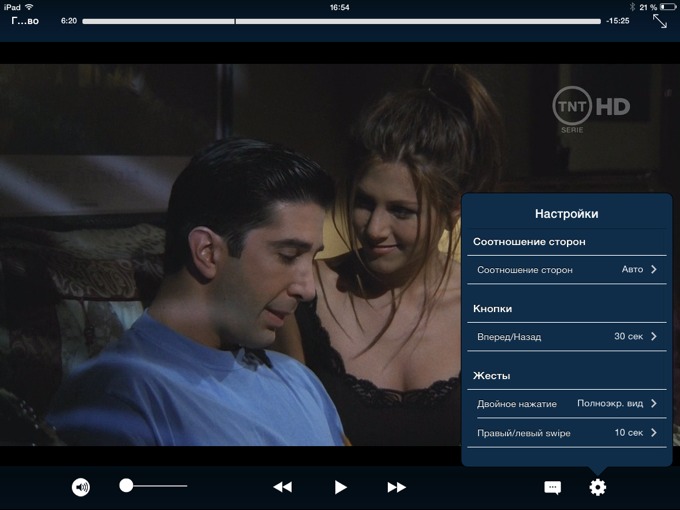The height and width of the screenshot is (510, 680).
Task: Click the 'Жесты' section header
Action: [x=491, y=376]
